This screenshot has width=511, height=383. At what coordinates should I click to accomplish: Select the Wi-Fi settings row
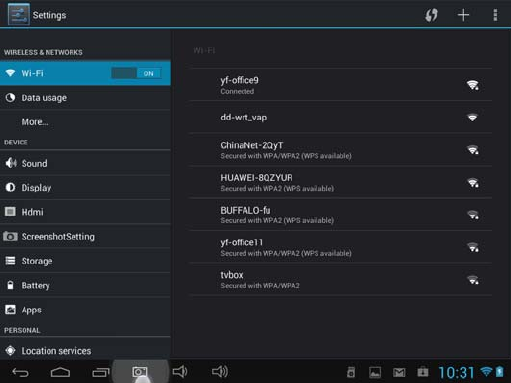[85, 73]
